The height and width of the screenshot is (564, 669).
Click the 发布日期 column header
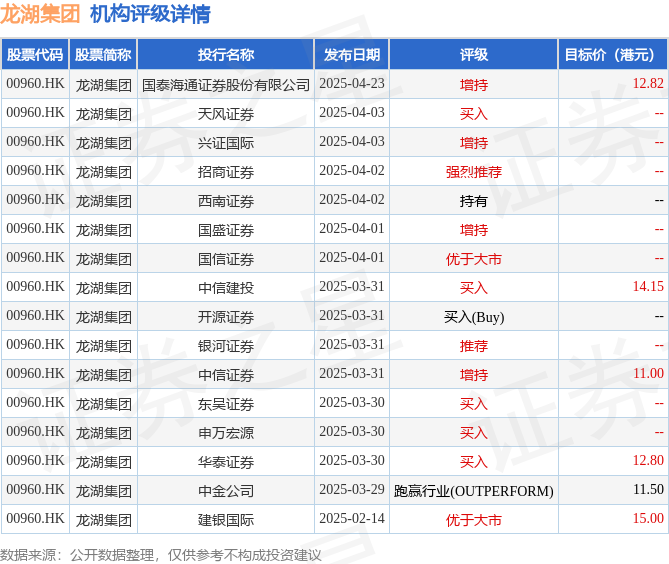(x=352, y=55)
